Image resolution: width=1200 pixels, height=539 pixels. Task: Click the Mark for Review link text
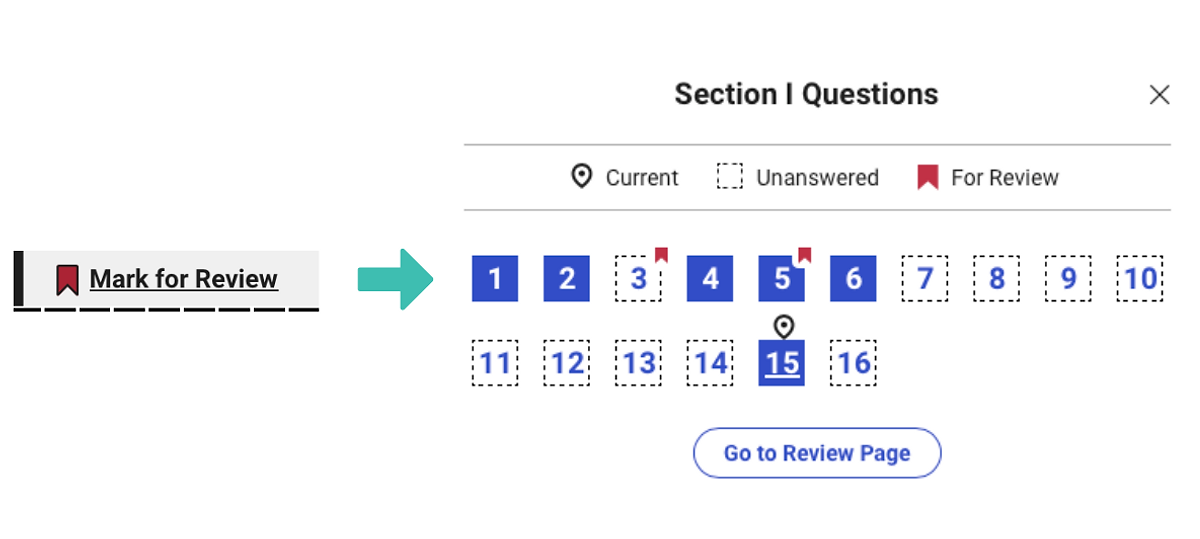(x=183, y=279)
